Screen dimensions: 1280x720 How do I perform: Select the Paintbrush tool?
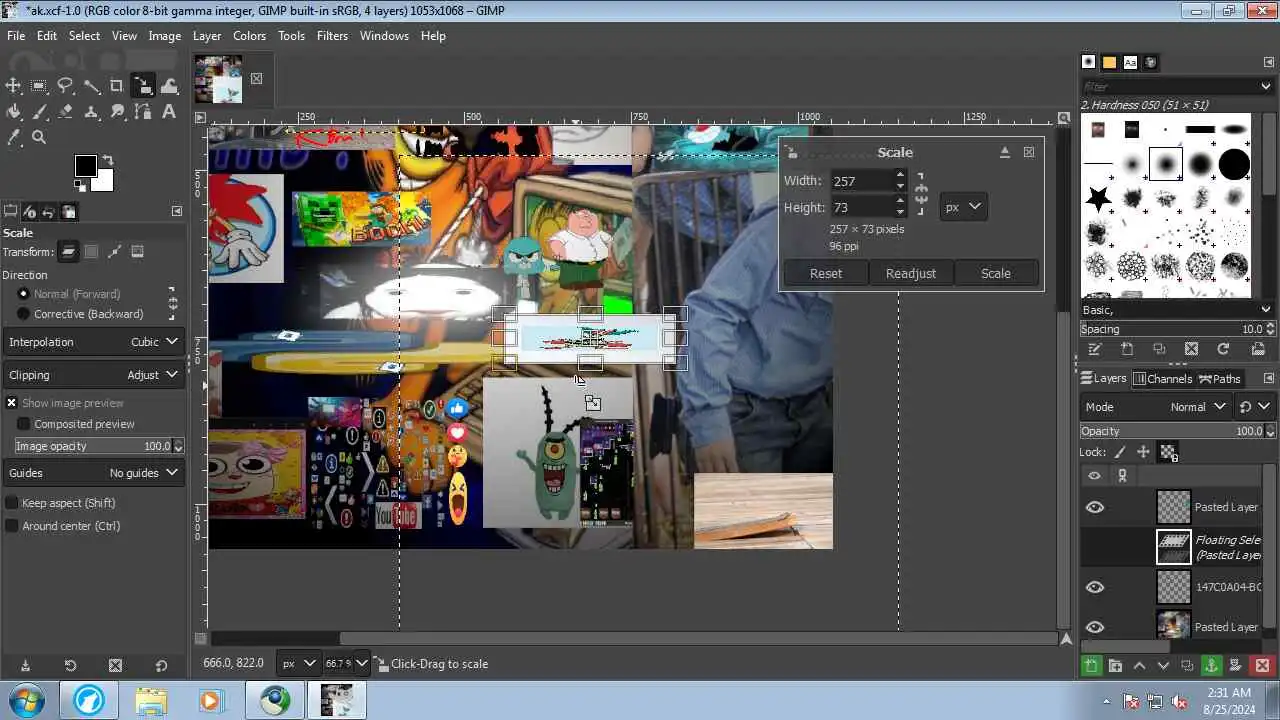39,112
